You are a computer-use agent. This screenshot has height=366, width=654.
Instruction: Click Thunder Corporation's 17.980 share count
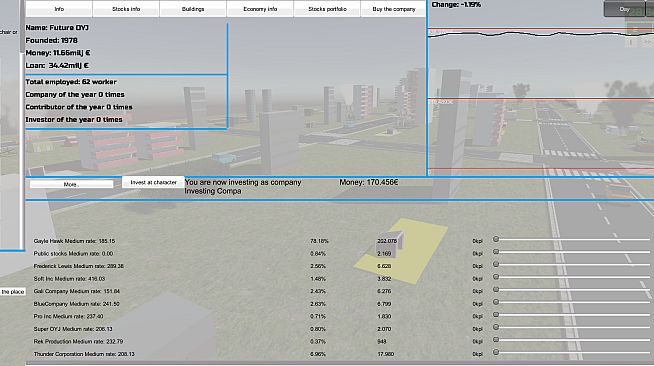[x=385, y=354]
